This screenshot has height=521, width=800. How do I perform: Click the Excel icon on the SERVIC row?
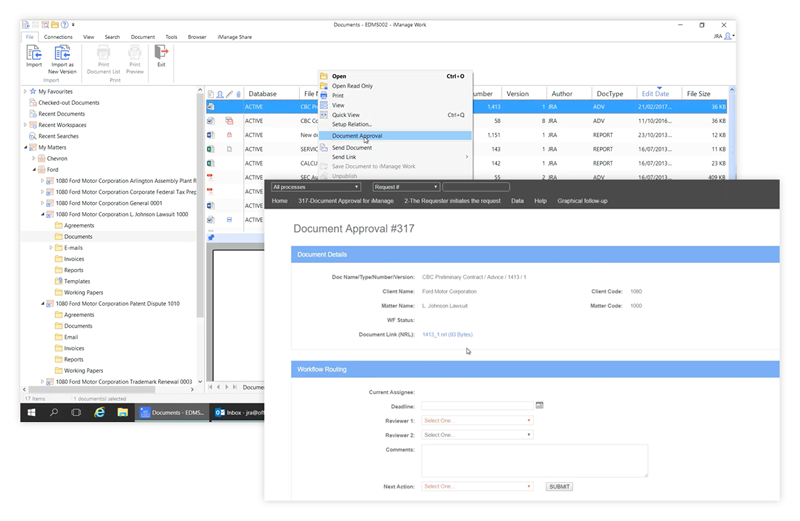point(210,149)
